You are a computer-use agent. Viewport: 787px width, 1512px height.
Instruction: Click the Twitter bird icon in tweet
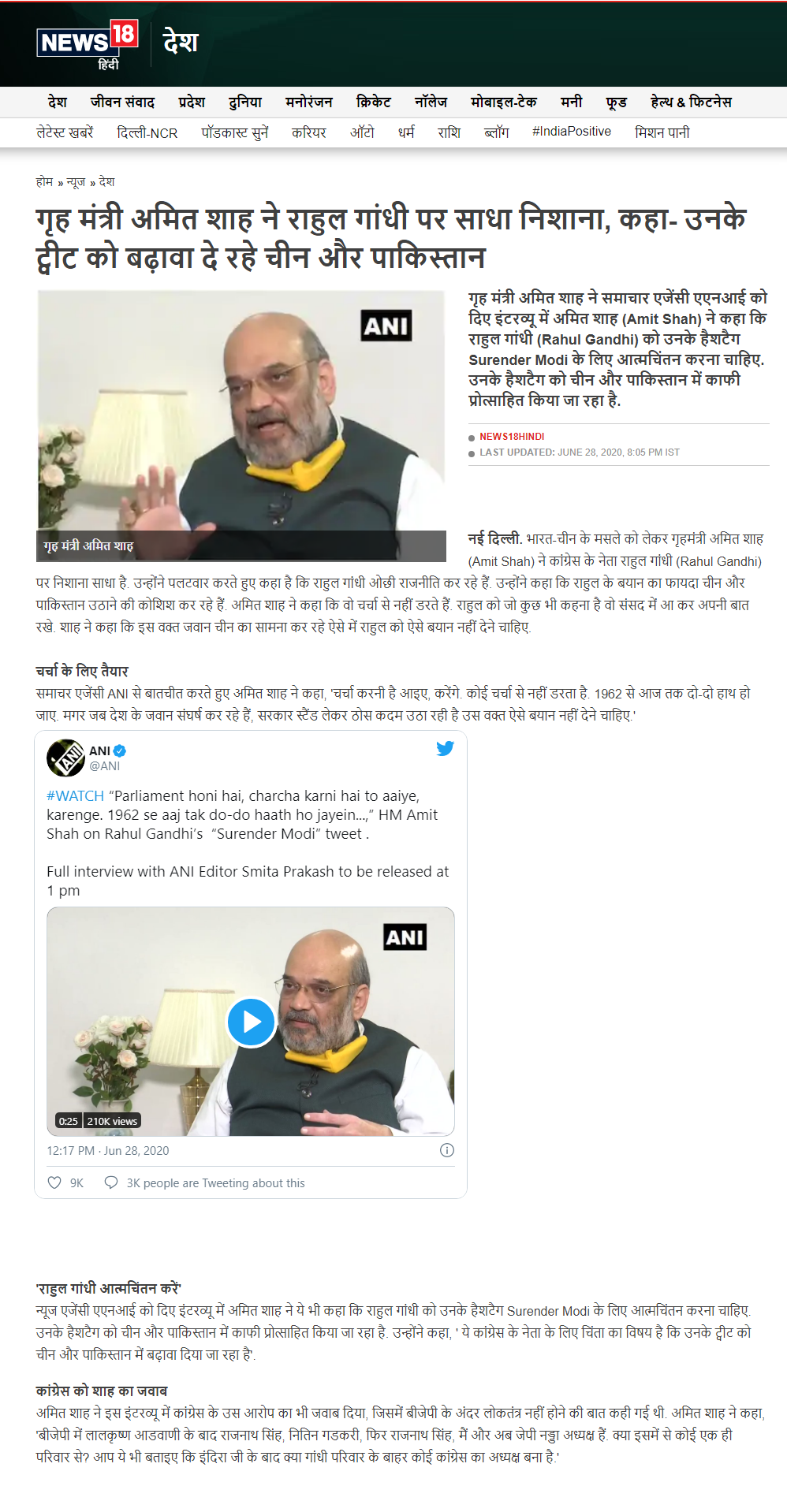[445, 748]
